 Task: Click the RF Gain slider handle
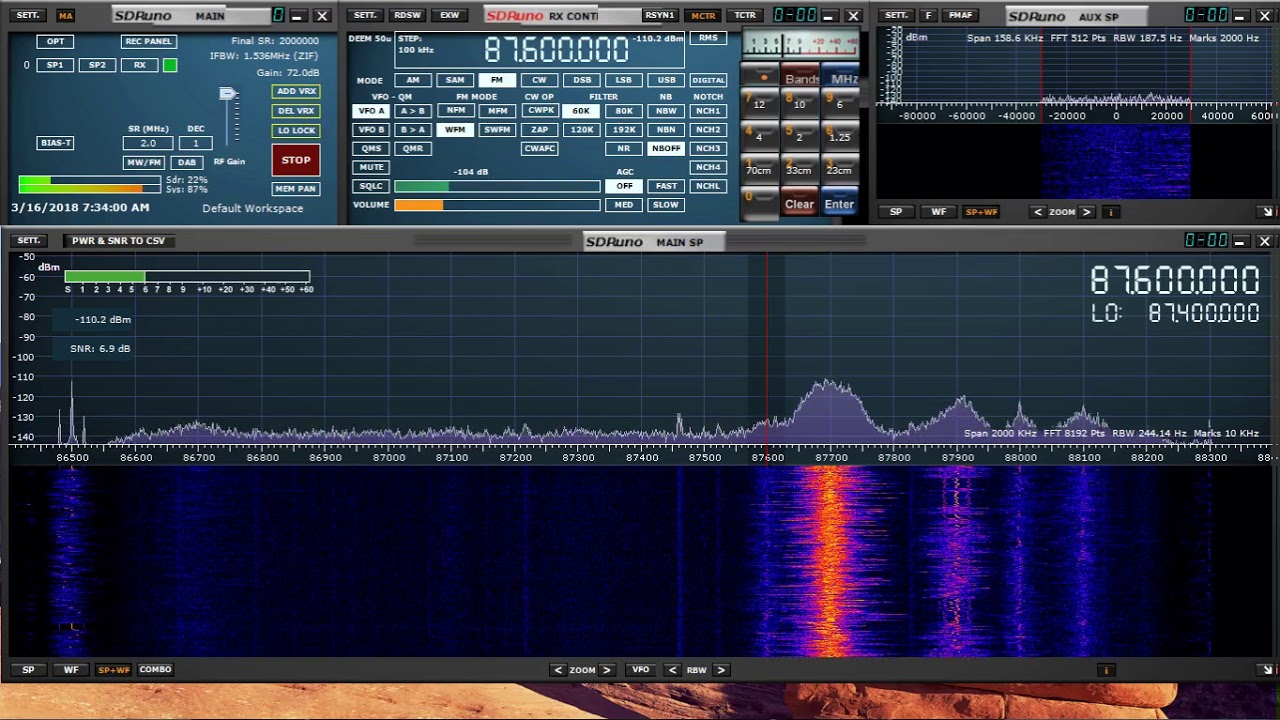pos(228,94)
